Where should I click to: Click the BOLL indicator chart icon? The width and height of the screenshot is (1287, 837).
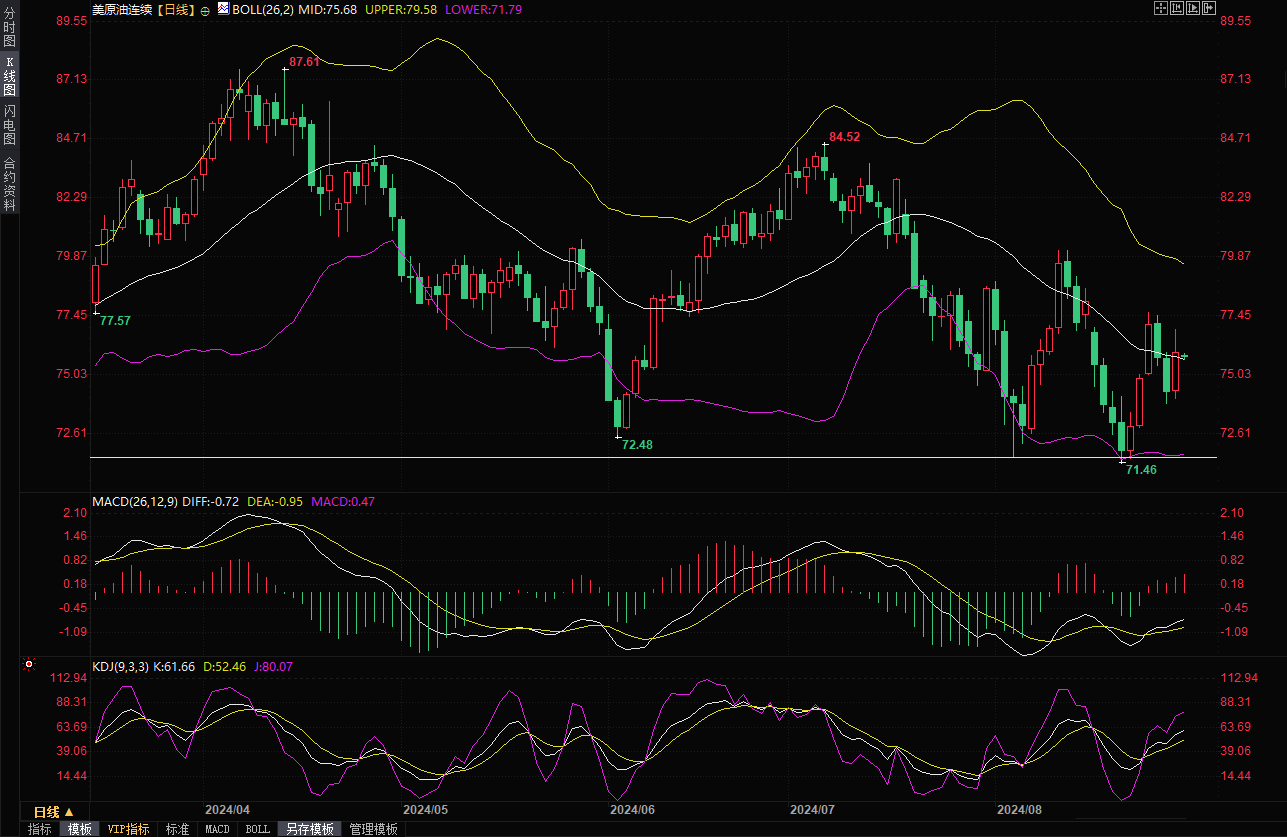(223, 9)
